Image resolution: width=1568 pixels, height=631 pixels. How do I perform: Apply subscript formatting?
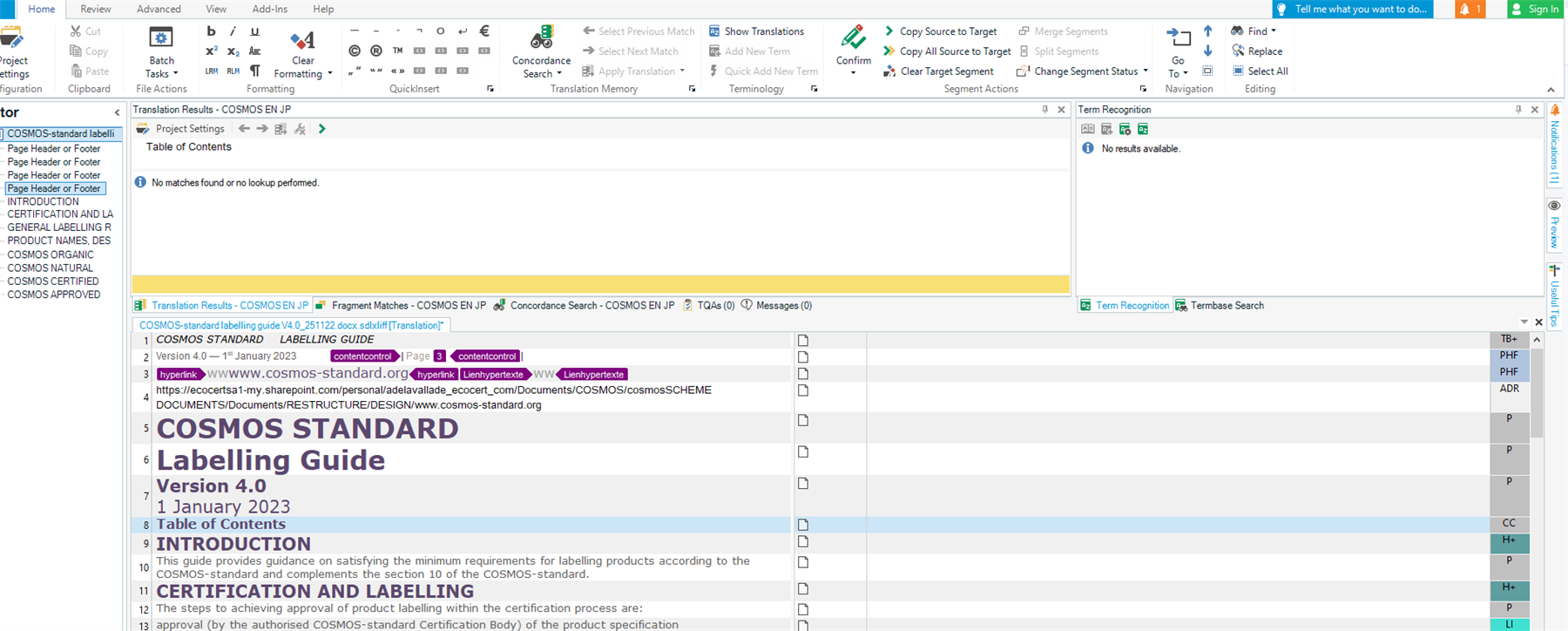click(x=233, y=51)
